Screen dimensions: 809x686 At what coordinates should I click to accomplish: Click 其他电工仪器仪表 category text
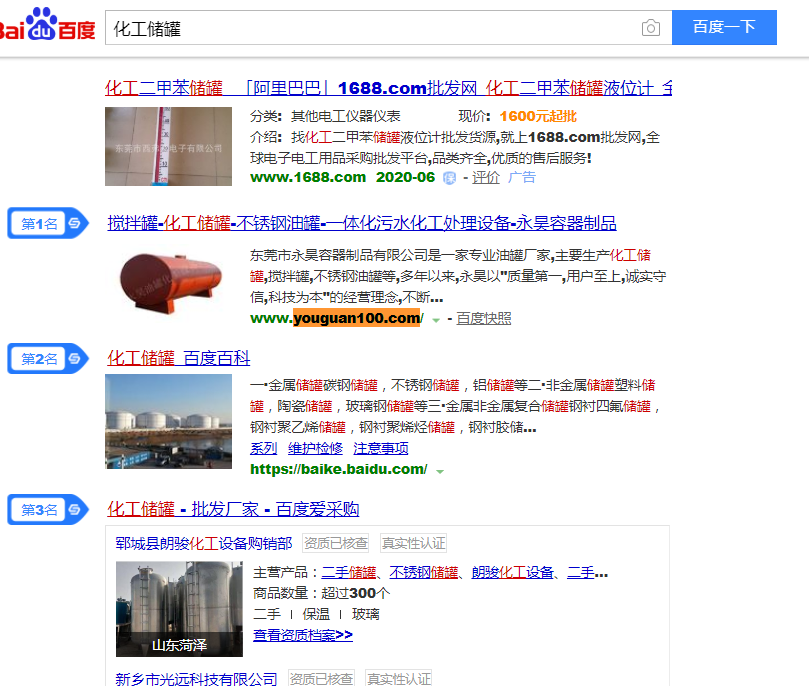click(x=346, y=116)
